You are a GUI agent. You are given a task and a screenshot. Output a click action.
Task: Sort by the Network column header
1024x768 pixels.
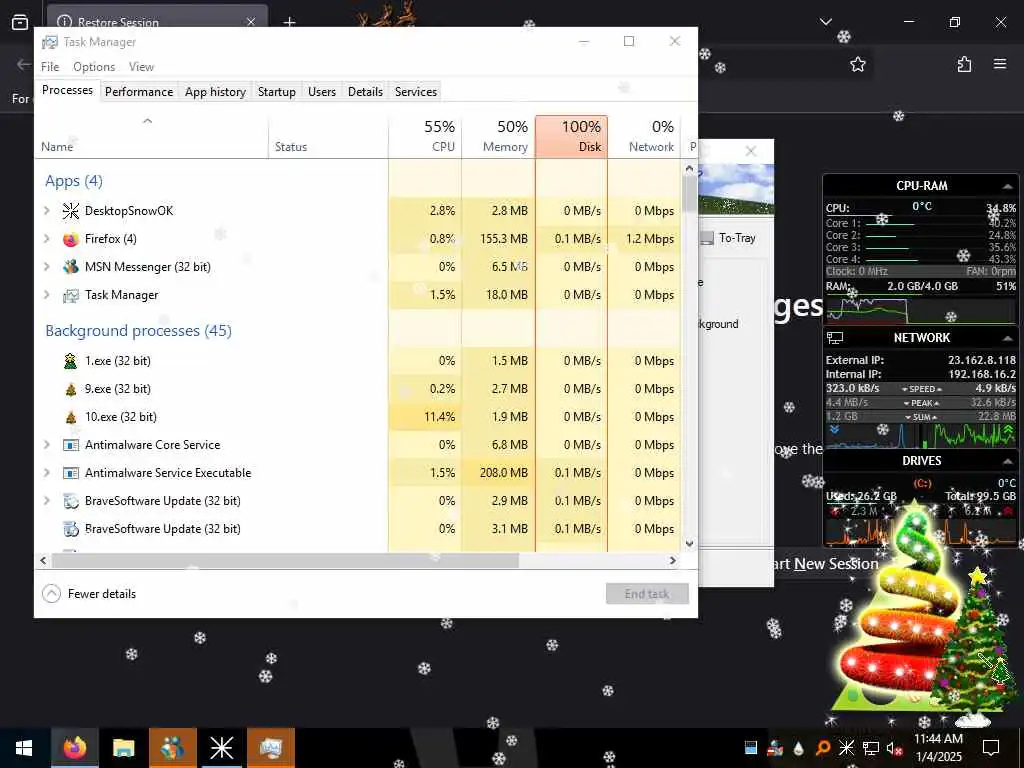coord(644,136)
